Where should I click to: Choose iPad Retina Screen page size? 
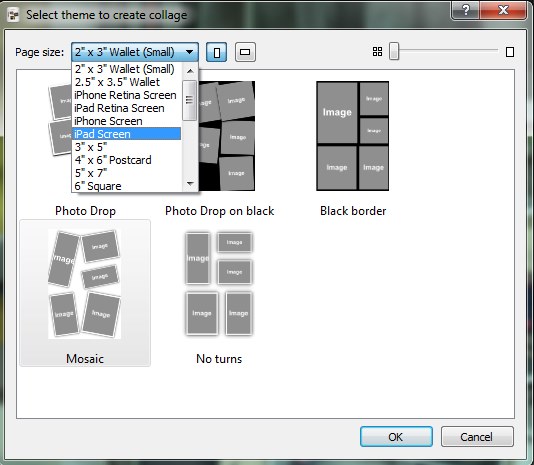(126, 108)
